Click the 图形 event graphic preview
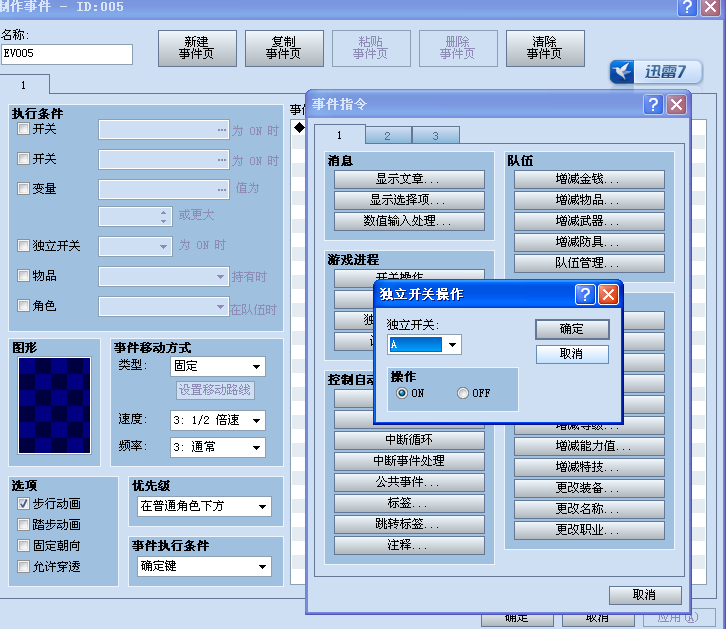726x629 pixels. pos(54,405)
